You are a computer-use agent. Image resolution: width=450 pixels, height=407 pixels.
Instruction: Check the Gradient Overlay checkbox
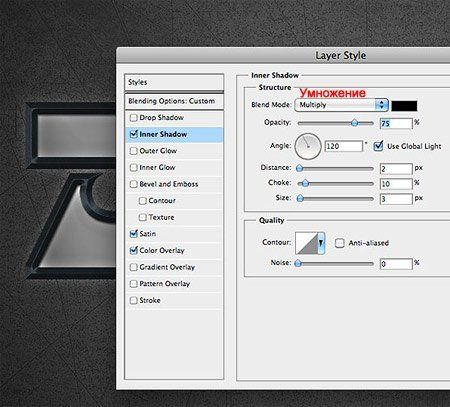point(133,267)
